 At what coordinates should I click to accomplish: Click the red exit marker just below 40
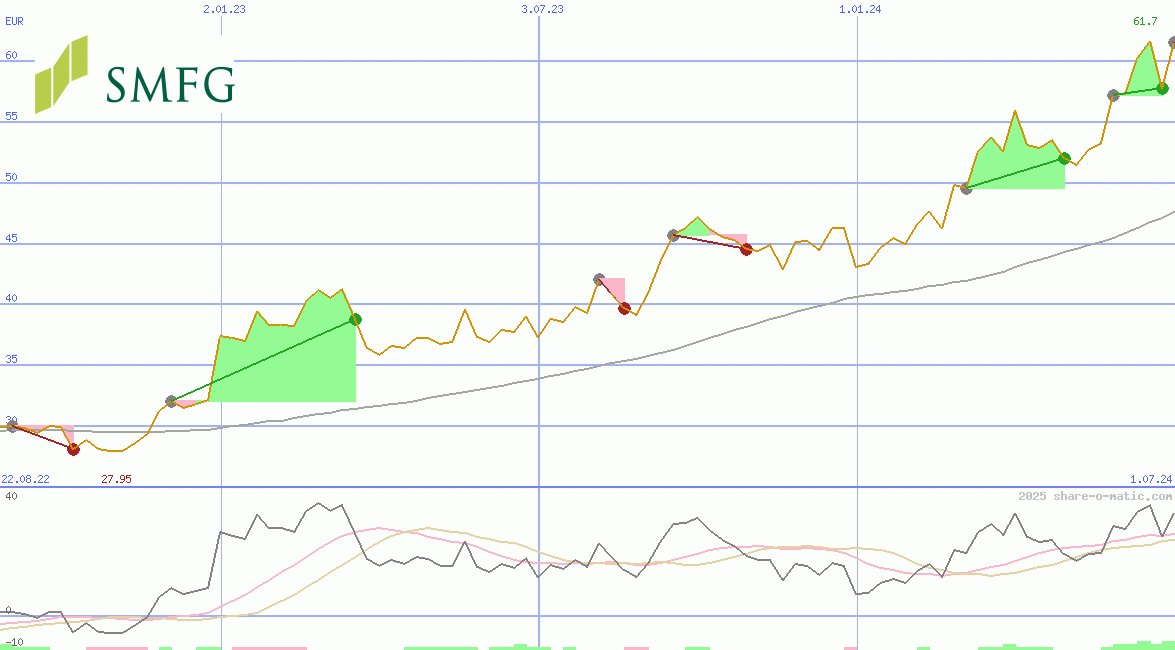624,308
